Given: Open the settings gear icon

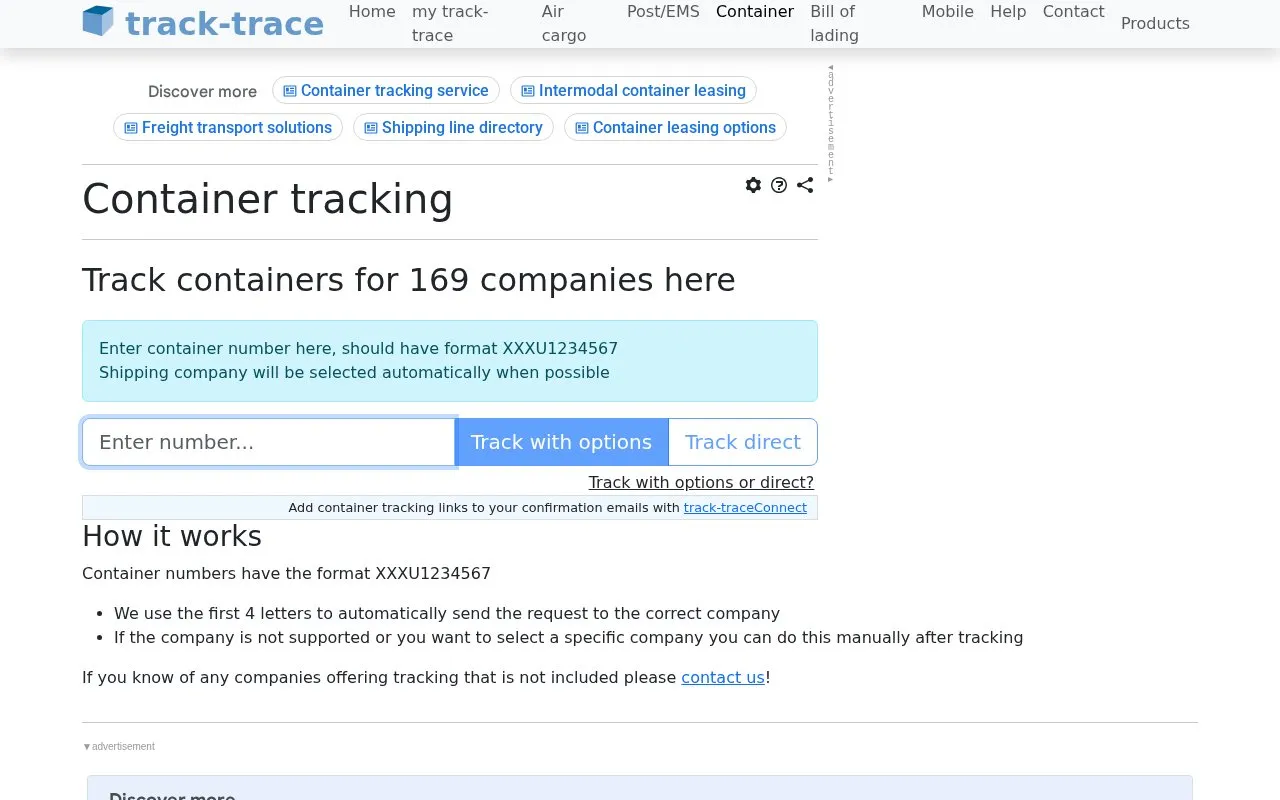Looking at the screenshot, I should click(753, 185).
